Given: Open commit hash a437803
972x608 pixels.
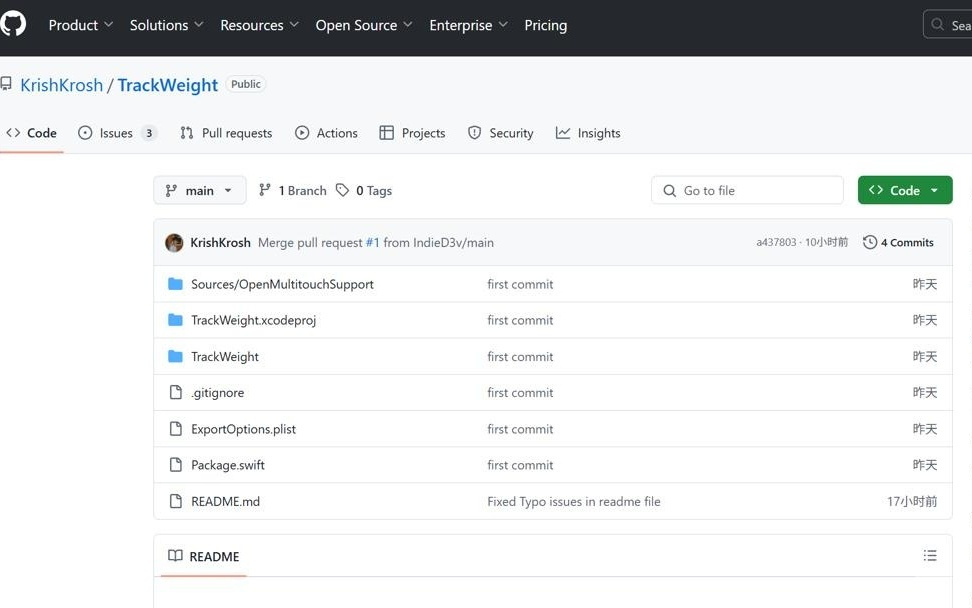Looking at the screenshot, I should coord(776,242).
